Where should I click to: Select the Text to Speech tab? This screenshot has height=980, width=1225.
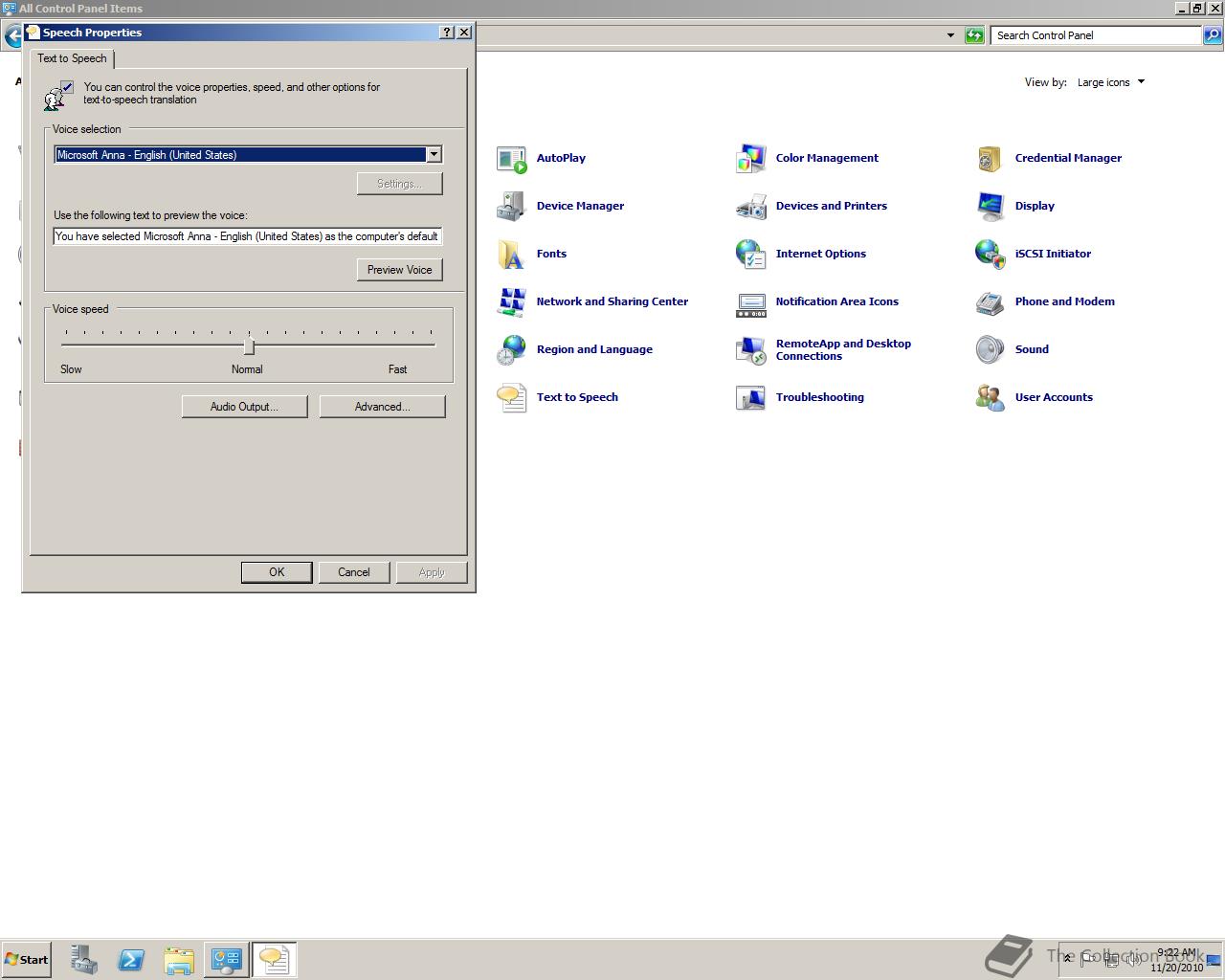(72, 58)
